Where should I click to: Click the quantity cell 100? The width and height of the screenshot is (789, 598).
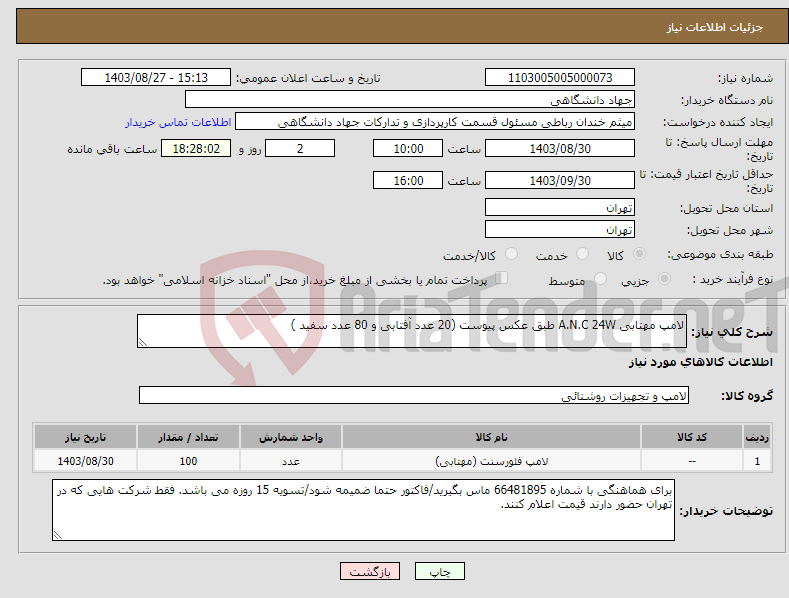[188, 461]
